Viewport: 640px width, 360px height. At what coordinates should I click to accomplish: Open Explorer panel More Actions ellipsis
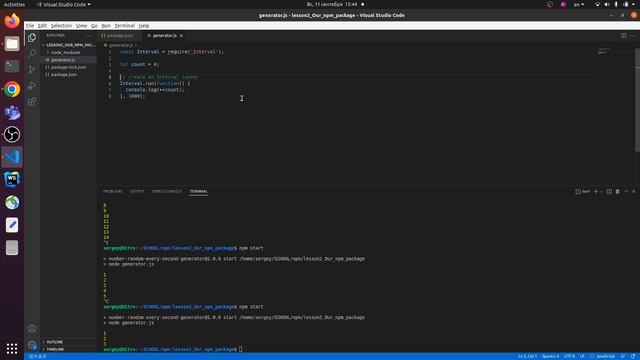(89, 36)
